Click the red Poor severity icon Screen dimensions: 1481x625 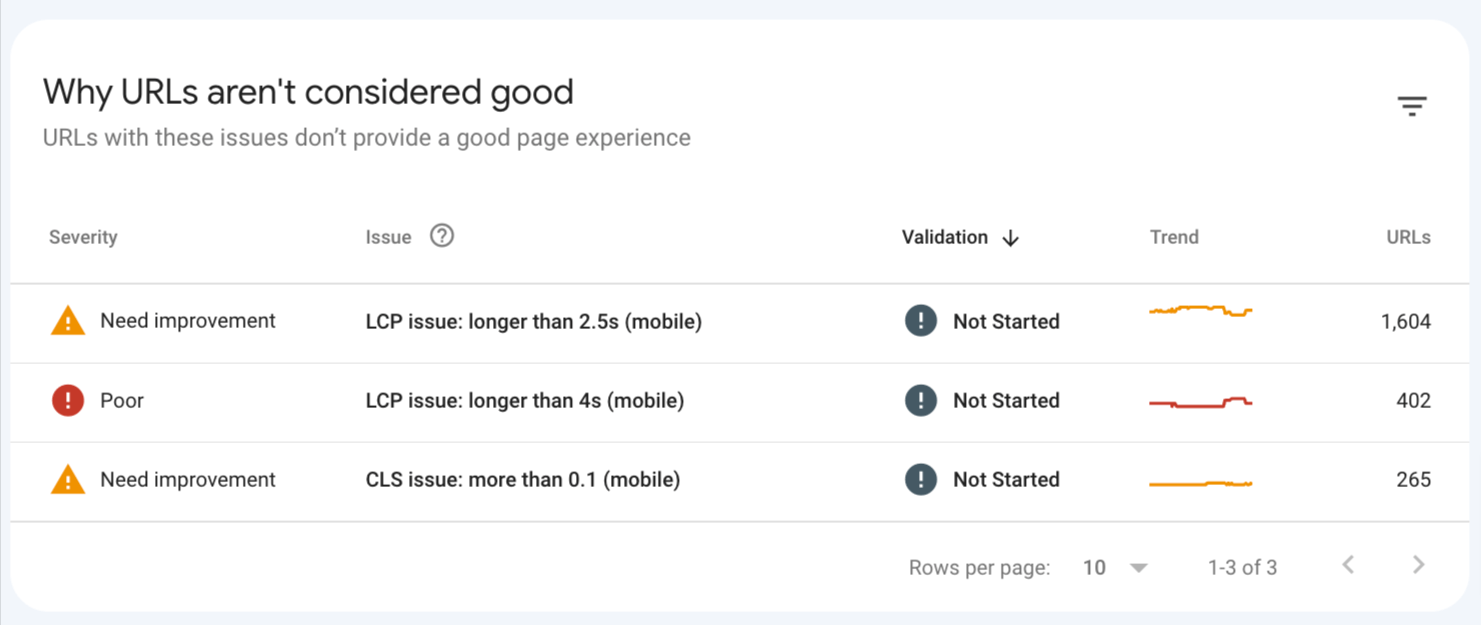pyautogui.click(x=66, y=400)
